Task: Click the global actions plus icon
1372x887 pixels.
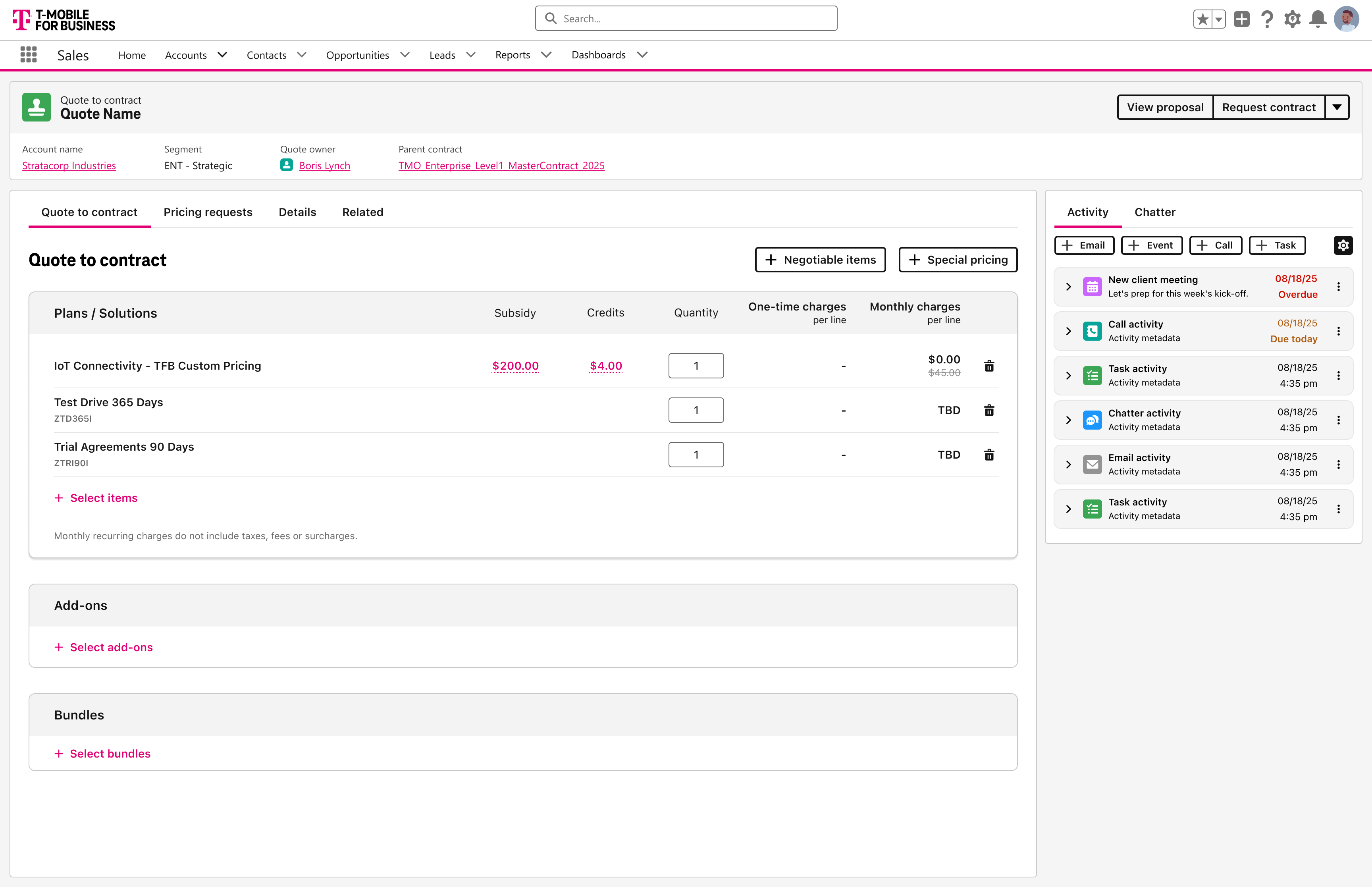Action: [x=1242, y=19]
